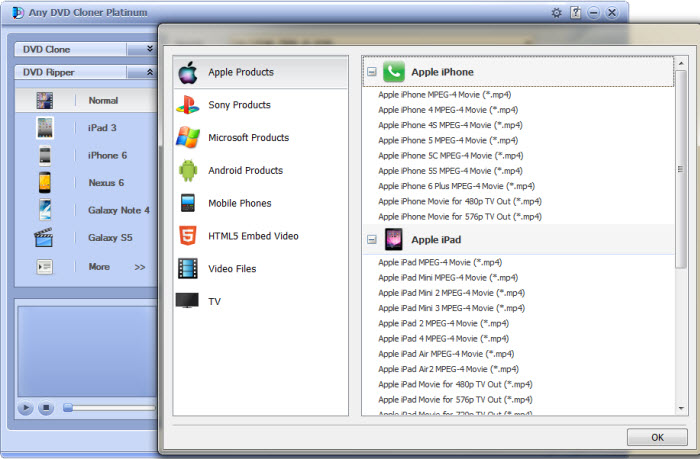Screen dimensions: 700x459
Task: Select Apple iPhone 4 MPEG-4 Movie
Action: (448, 110)
